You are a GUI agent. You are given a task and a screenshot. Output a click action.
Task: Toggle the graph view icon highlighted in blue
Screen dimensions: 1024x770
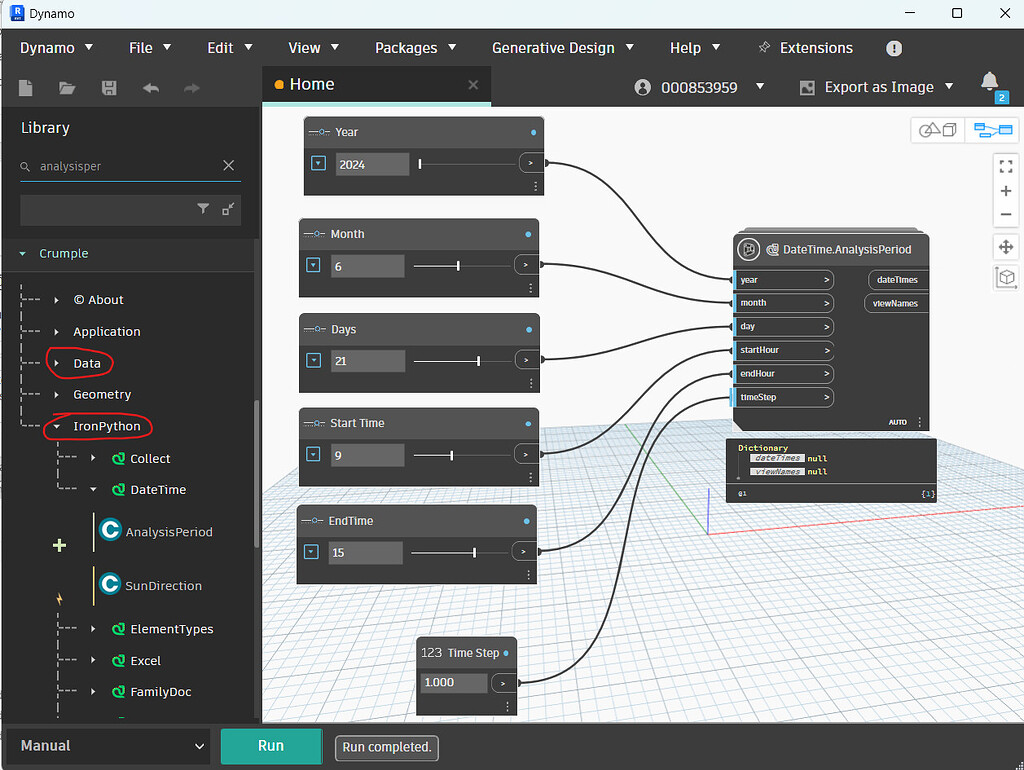[x=993, y=130]
